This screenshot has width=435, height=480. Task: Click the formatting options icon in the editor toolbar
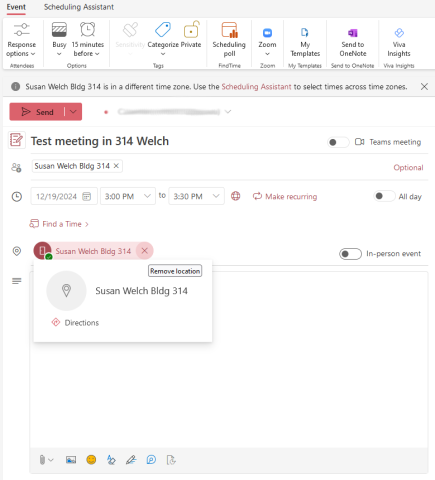[111, 460]
